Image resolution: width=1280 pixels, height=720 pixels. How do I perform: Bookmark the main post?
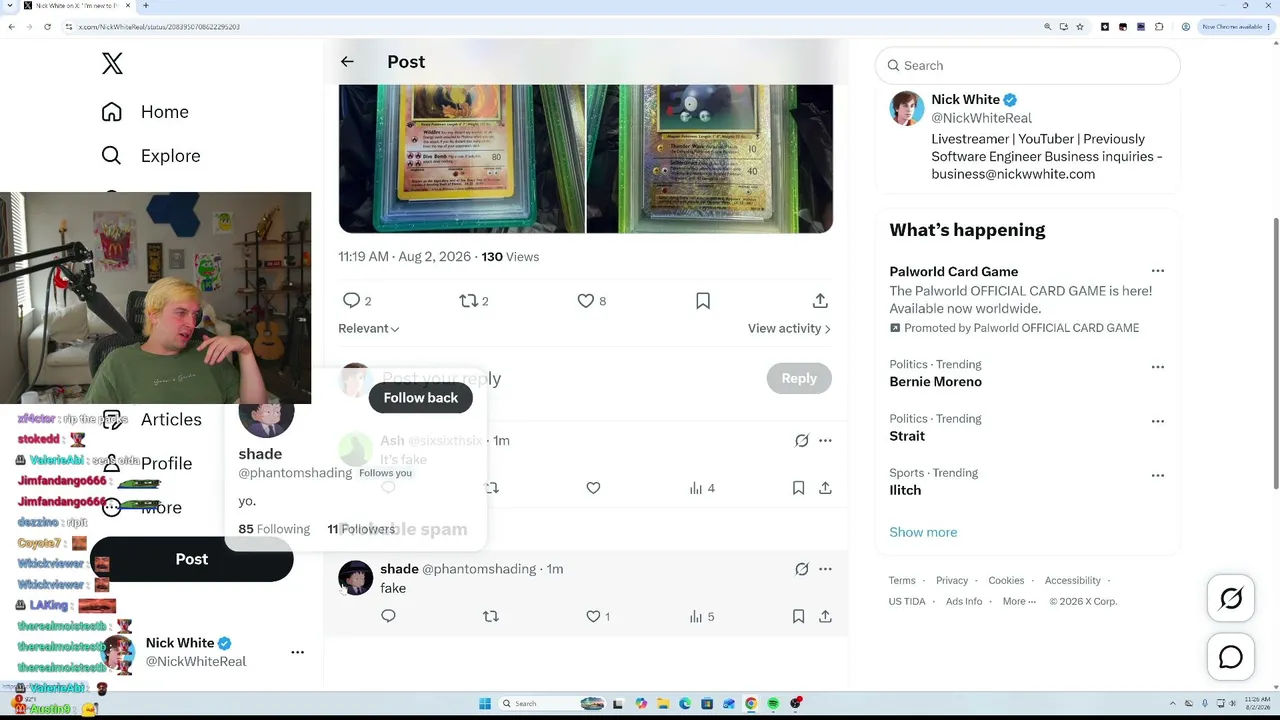703,301
